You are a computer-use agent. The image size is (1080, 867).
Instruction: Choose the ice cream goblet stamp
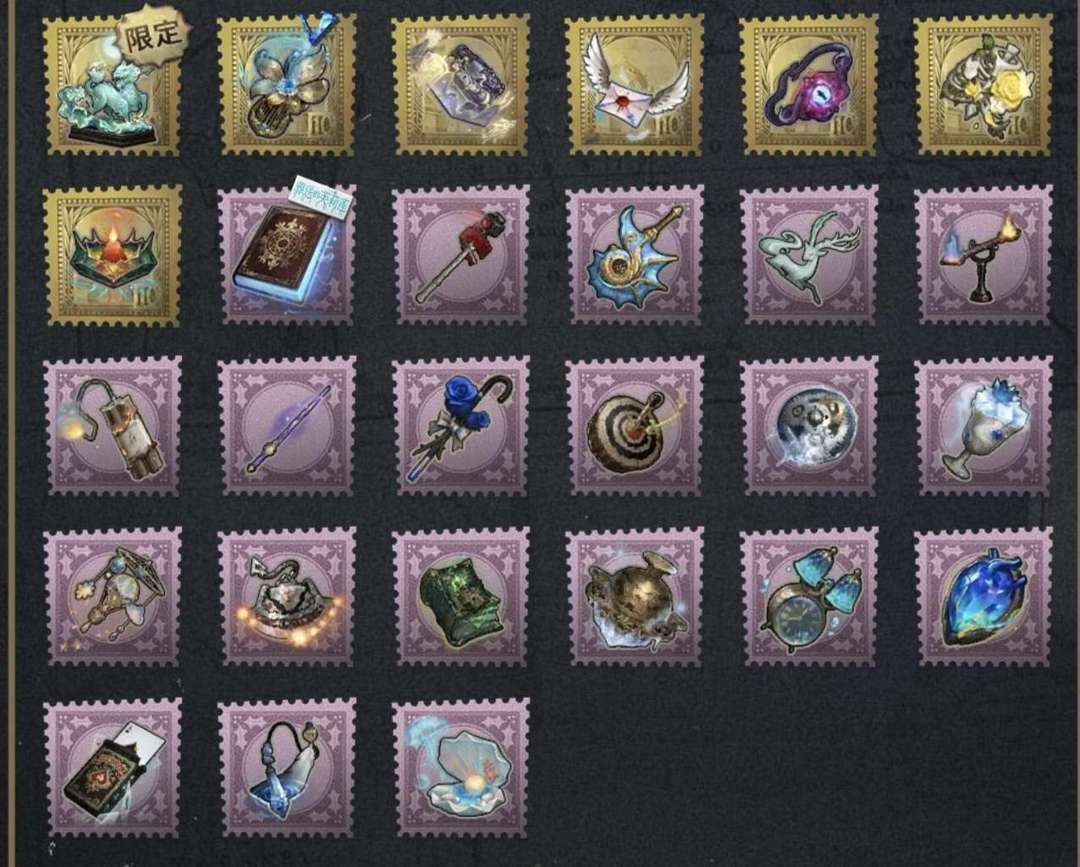pos(983,426)
